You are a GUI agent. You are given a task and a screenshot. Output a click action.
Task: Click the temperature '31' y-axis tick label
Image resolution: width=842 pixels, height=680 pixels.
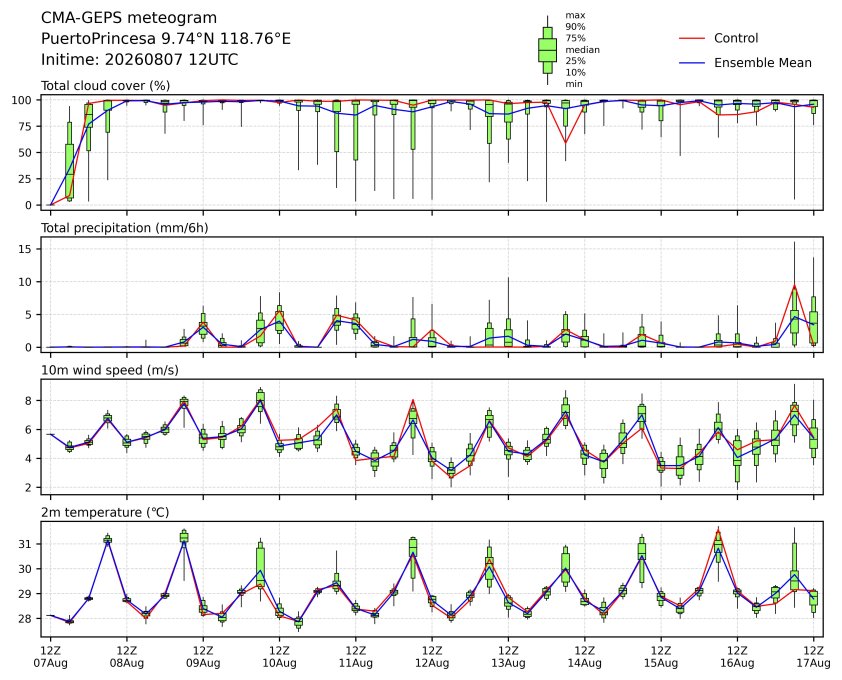(26, 545)
